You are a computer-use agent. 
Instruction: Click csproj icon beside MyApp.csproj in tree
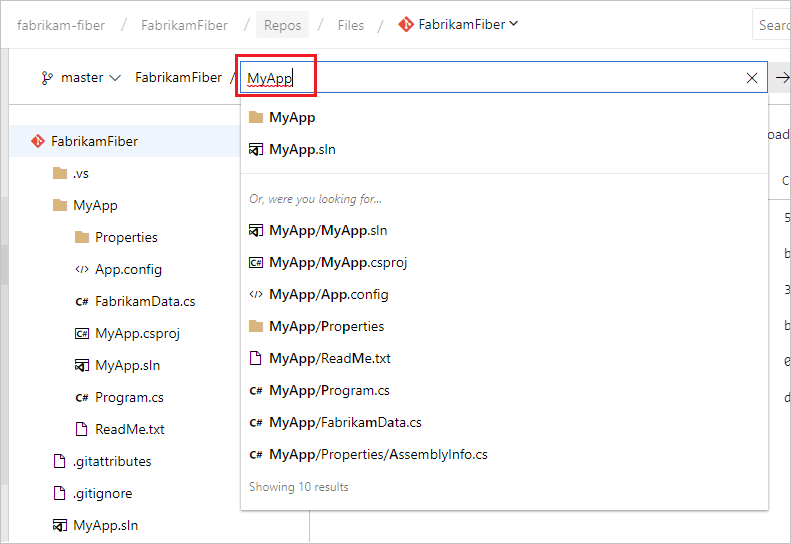click(82, 334)
